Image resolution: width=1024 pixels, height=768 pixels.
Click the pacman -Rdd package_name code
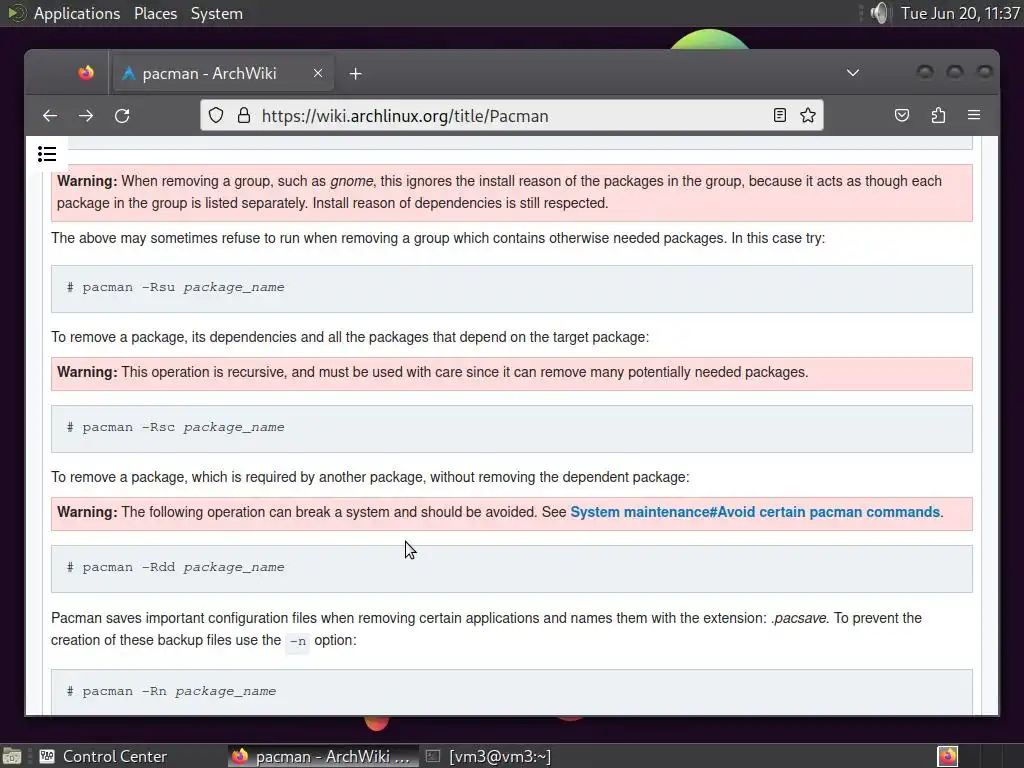(x=176, y=567)
